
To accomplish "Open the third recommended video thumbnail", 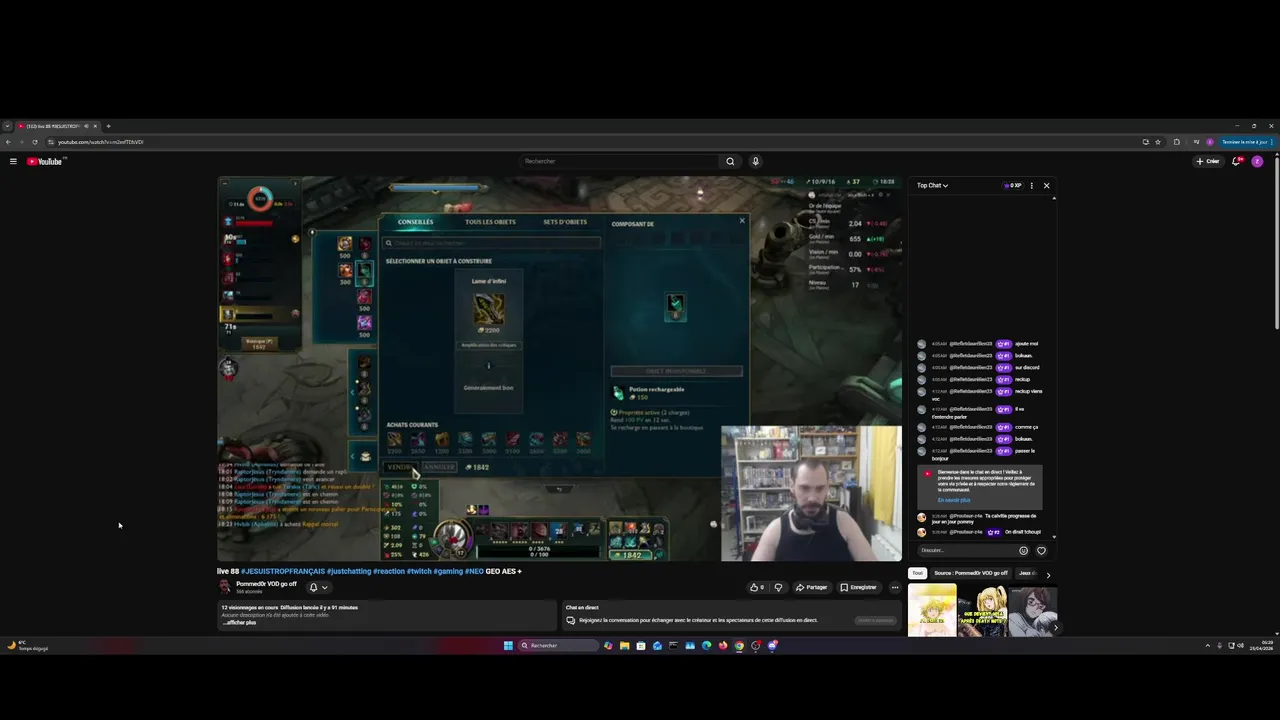I will click(x=1033, y=610).
